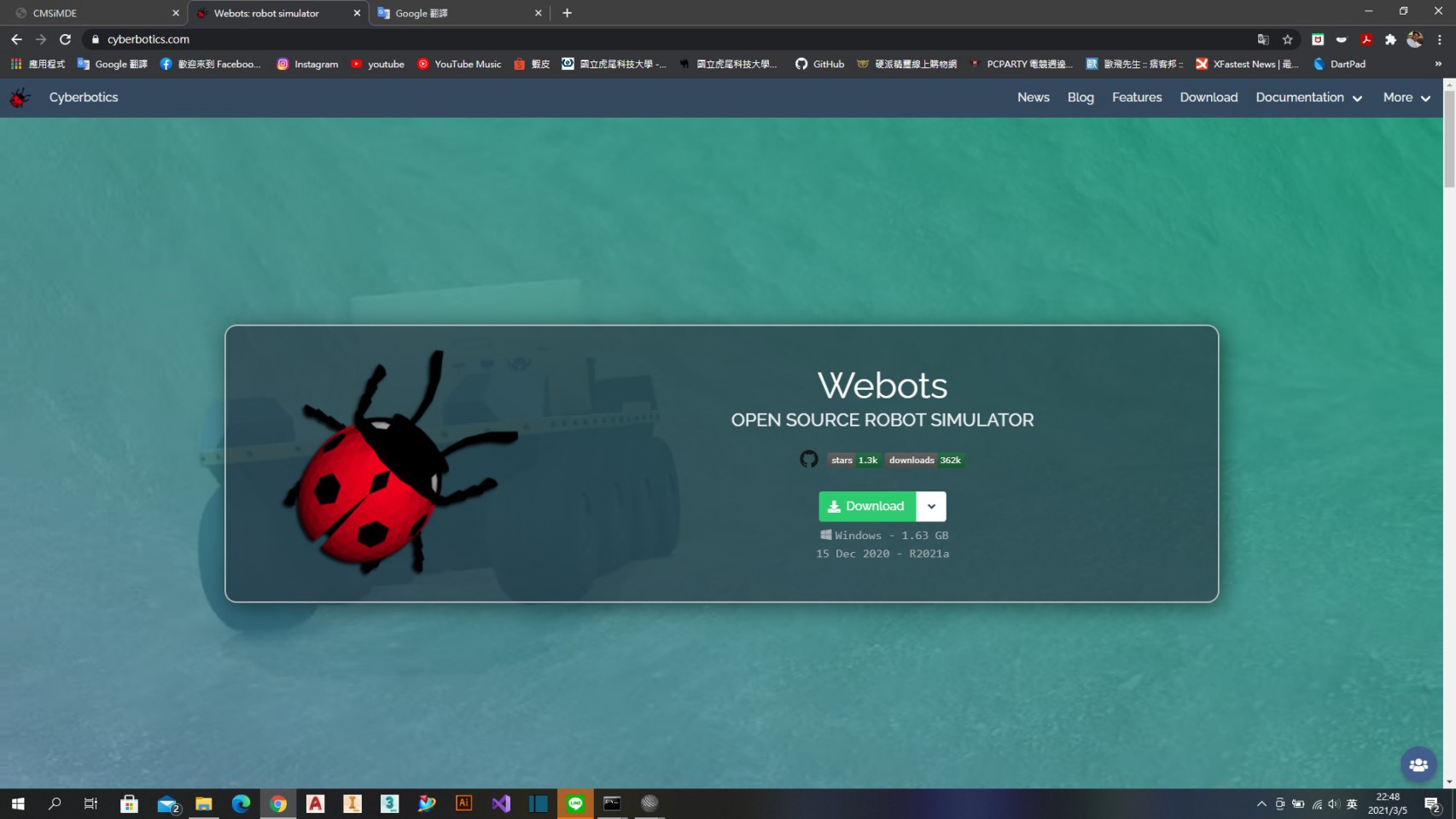Open Download in the site navbar

pos(1208,98)
